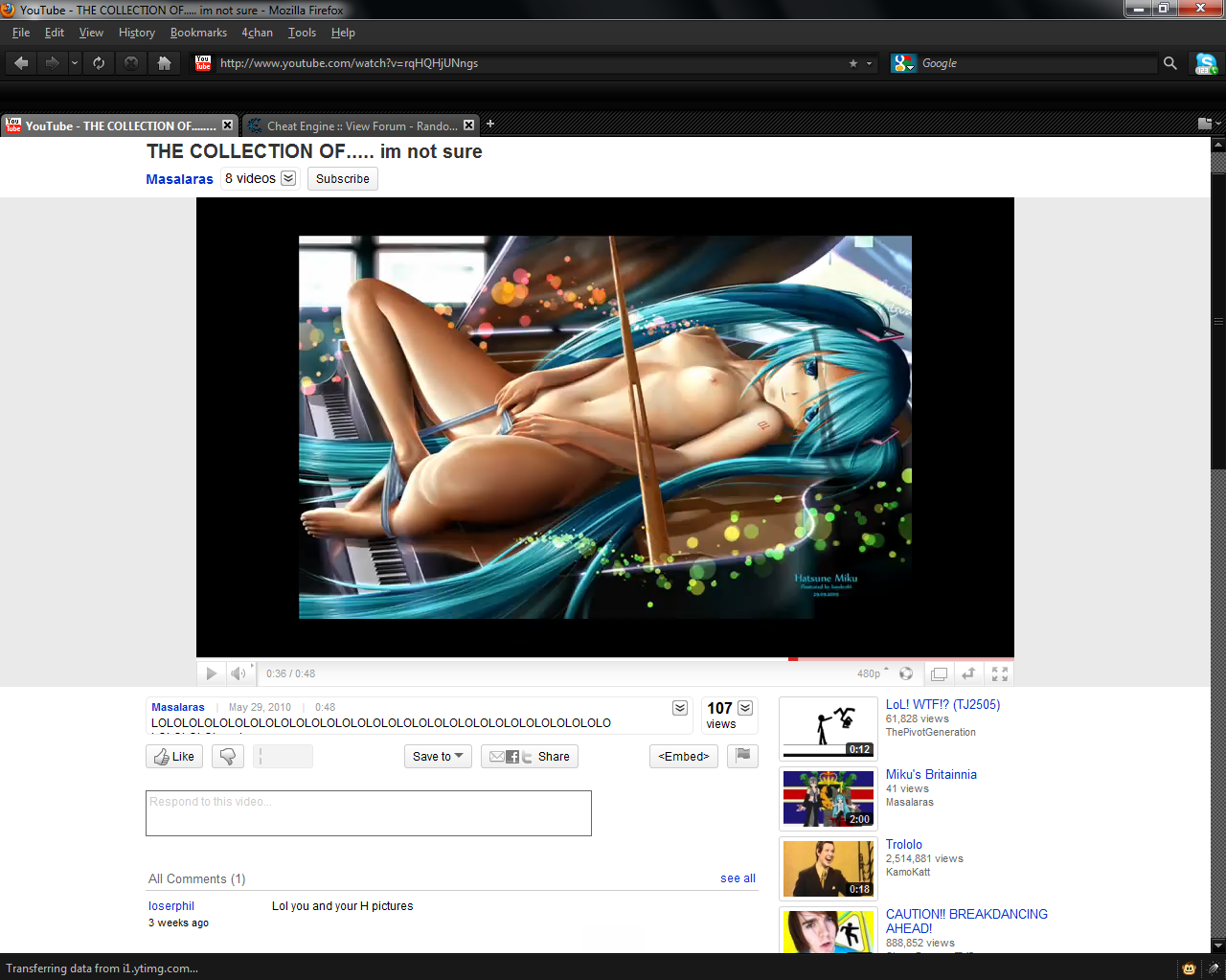Like the video
The image size is (1226, 980).
tap(174, 757)
